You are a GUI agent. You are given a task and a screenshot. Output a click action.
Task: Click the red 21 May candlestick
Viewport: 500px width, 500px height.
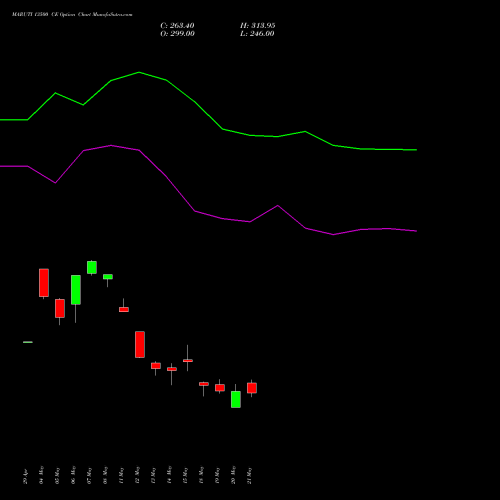(x=252, y=388)
